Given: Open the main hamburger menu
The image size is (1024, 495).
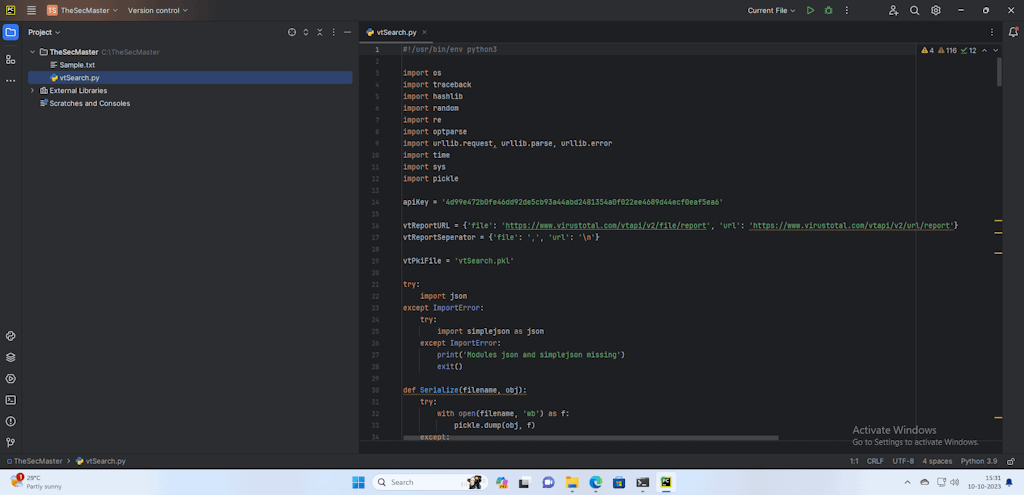Looking at the screenshot, I should tap(31, 10).
